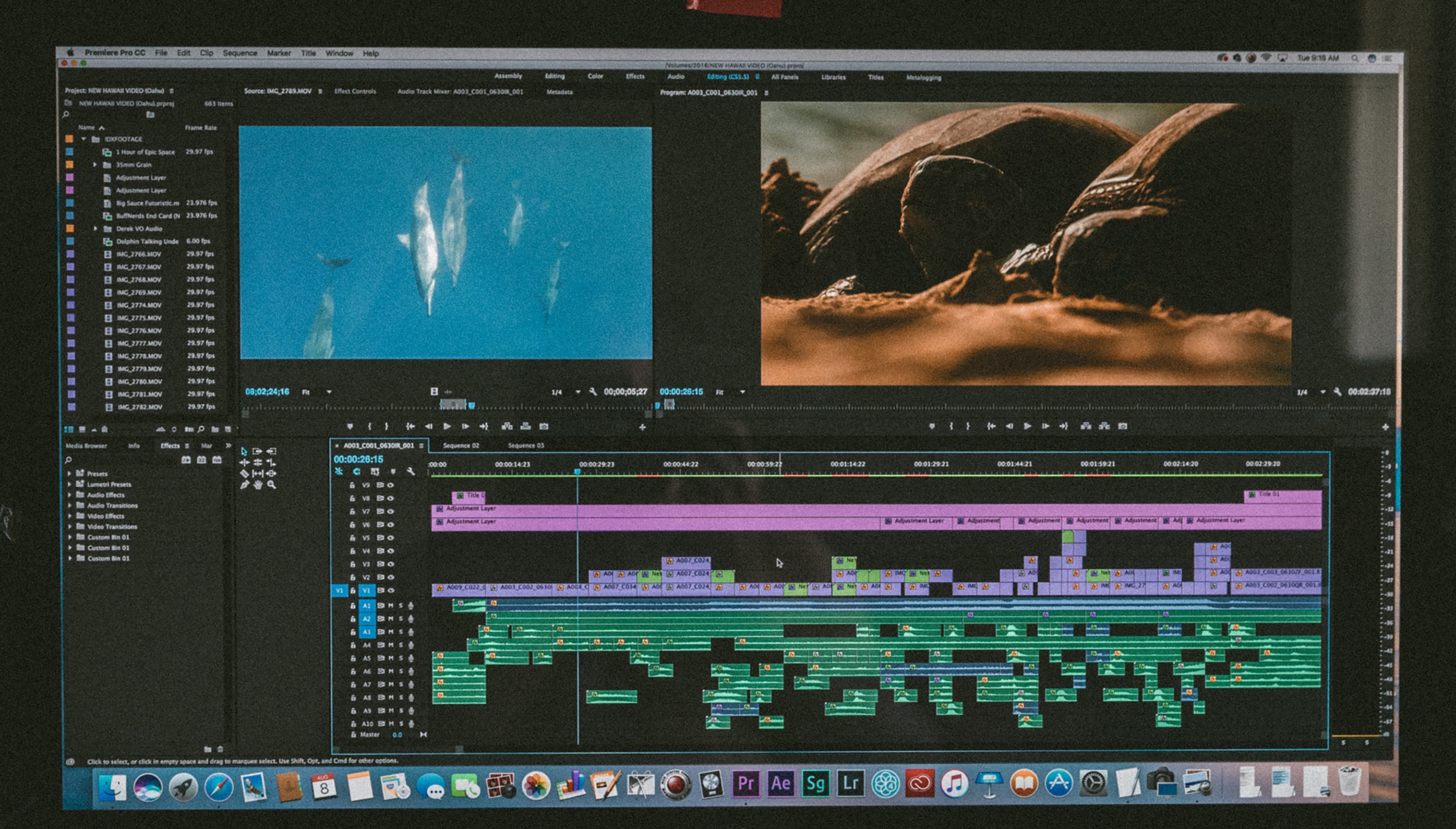
Task: Open the Sequence menu
Action: (x=240, y=53)
